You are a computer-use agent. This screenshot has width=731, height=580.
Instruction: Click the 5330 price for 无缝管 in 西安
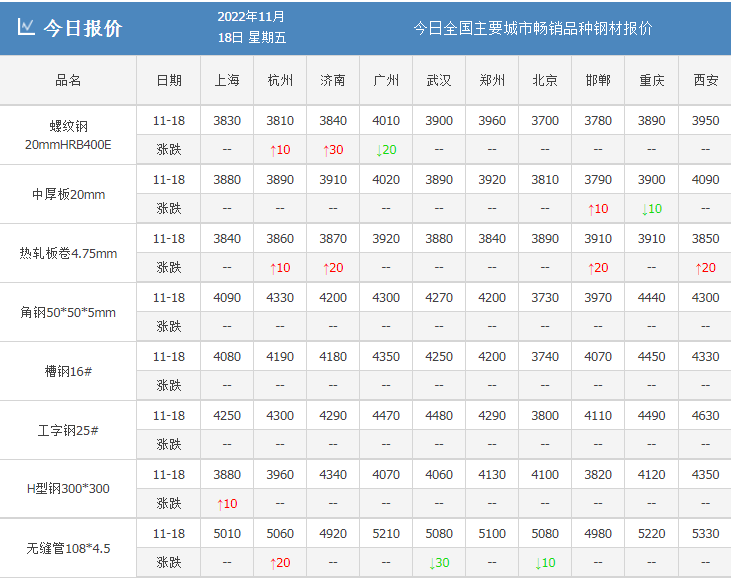tap(705, 534)
